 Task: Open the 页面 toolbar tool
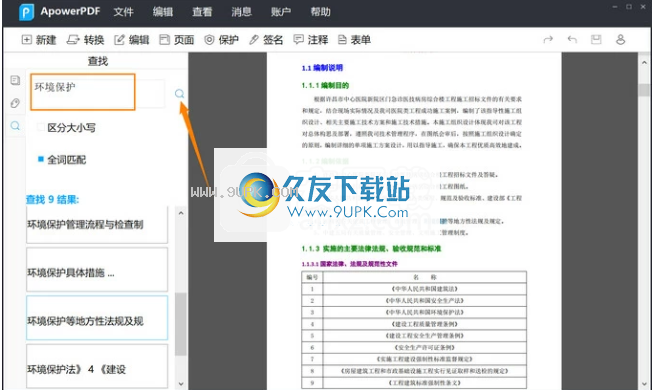(177, 40)
